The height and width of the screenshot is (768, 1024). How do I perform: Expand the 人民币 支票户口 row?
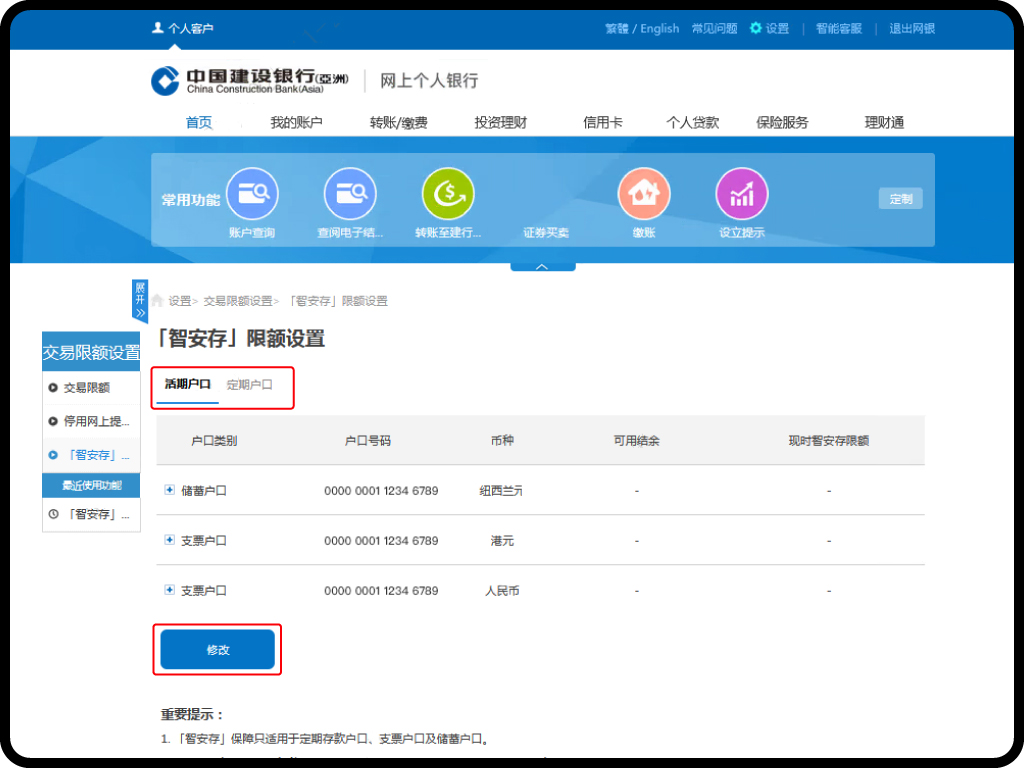pyautogui.click(x=170, y=590)
